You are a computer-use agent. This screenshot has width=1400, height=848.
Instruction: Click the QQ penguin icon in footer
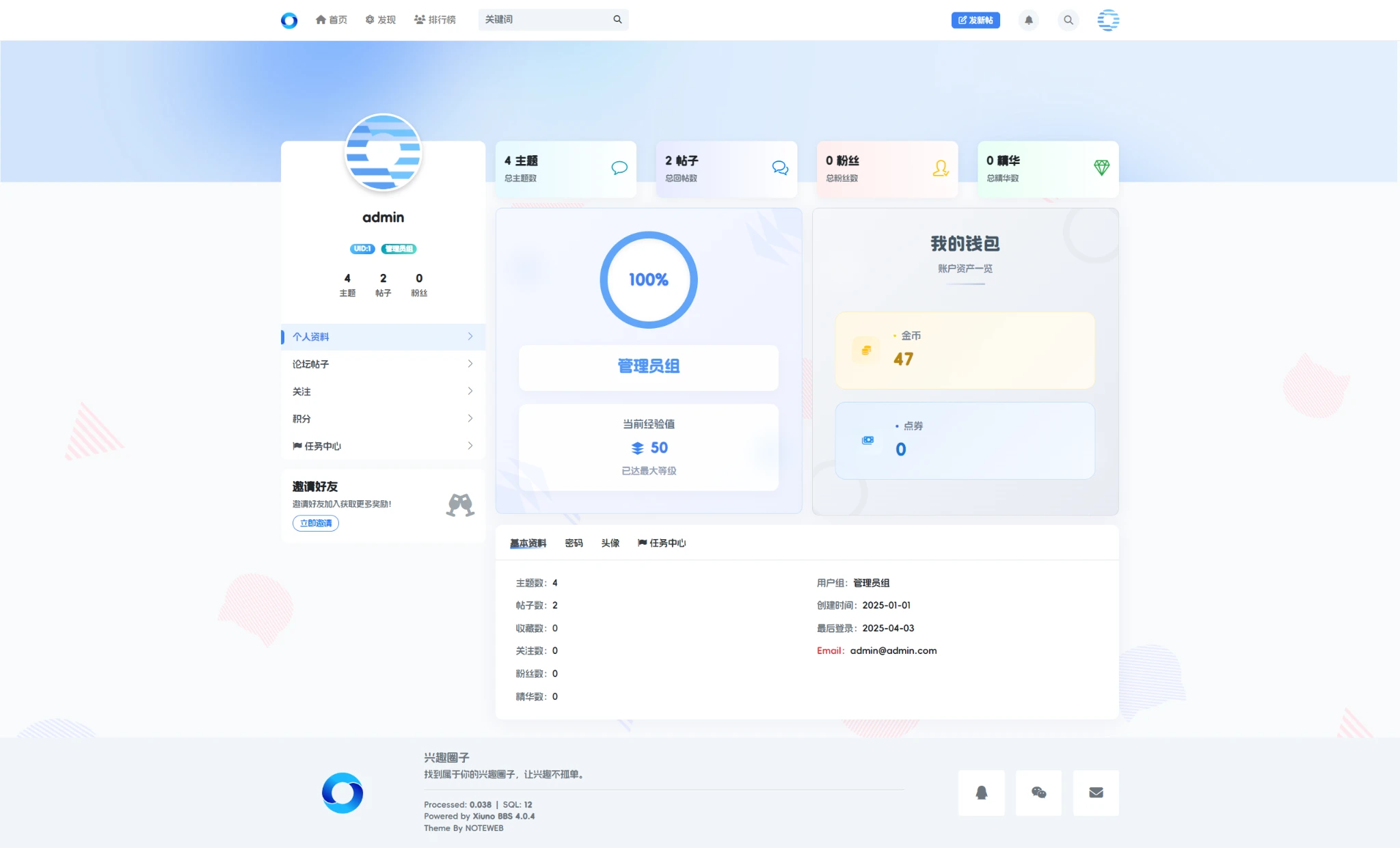point(982,793)
